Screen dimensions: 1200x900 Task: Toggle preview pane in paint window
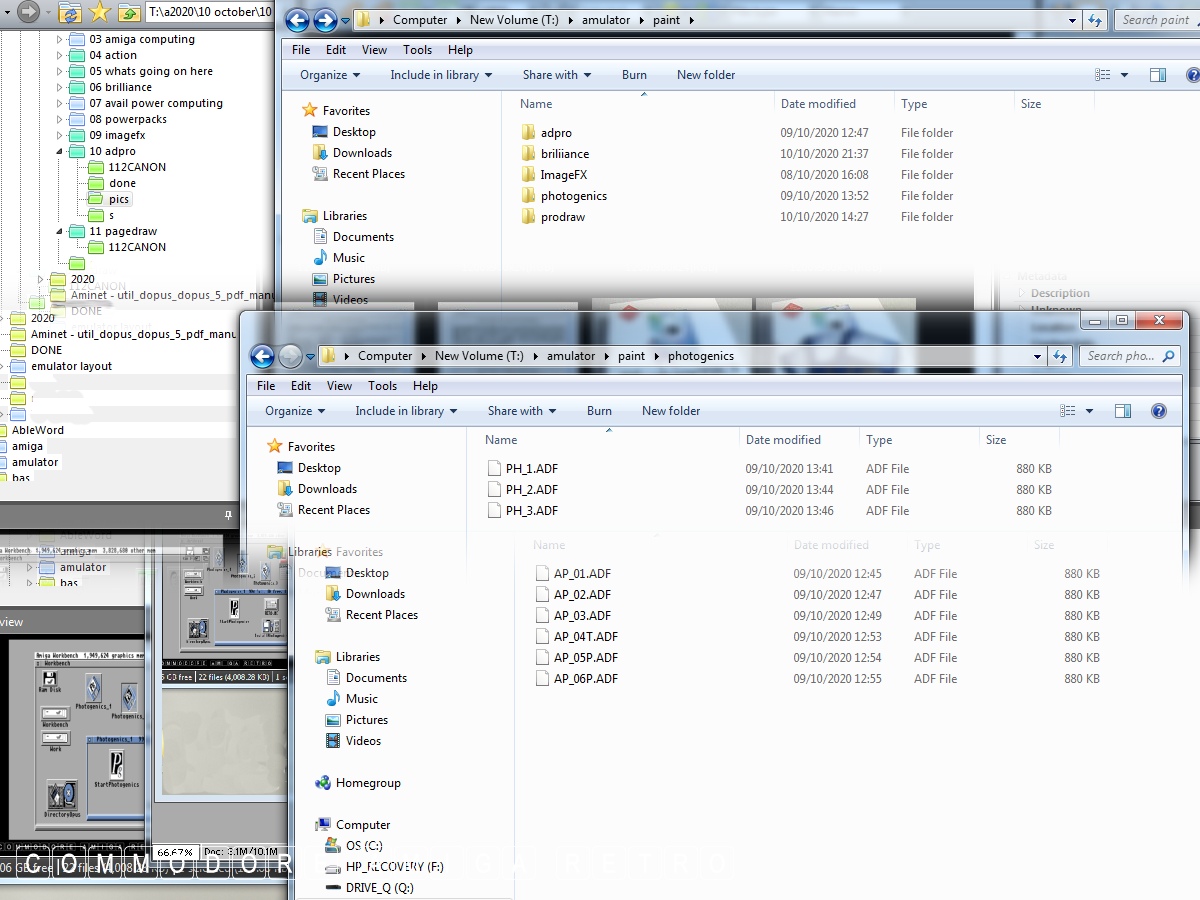click(x=1158, y=75)
